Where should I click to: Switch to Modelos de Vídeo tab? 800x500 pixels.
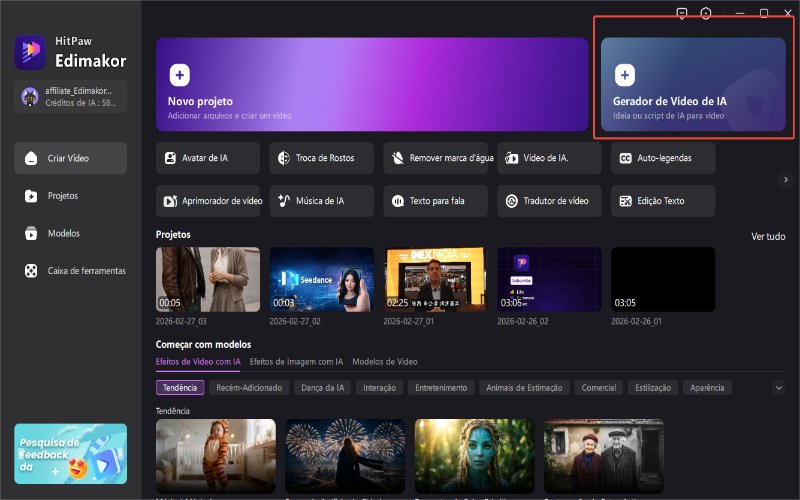point(385,362)
